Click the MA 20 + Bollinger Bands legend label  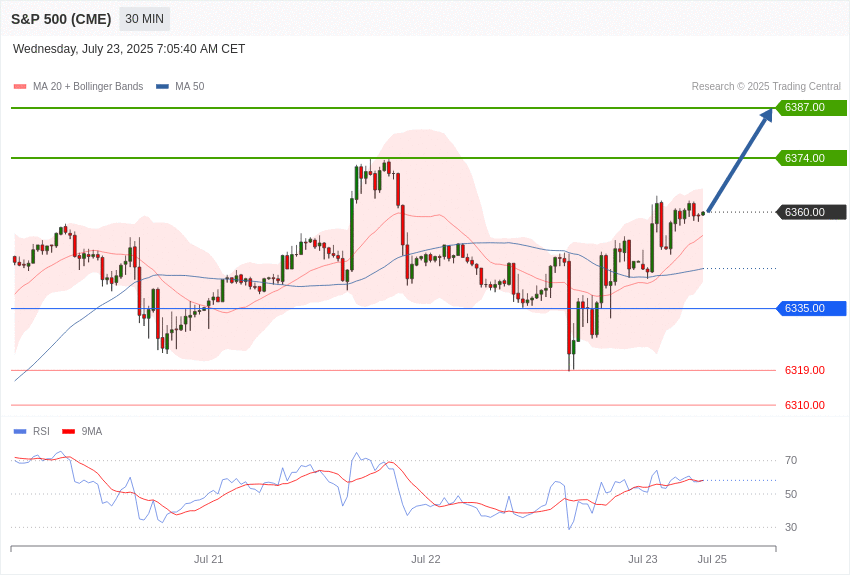(88, 87)
